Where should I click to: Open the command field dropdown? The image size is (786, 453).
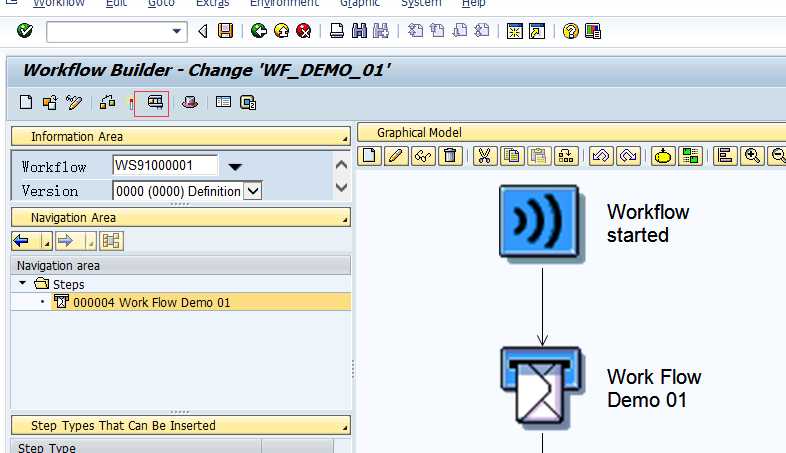pyautogui.click(x=176, y=32)
